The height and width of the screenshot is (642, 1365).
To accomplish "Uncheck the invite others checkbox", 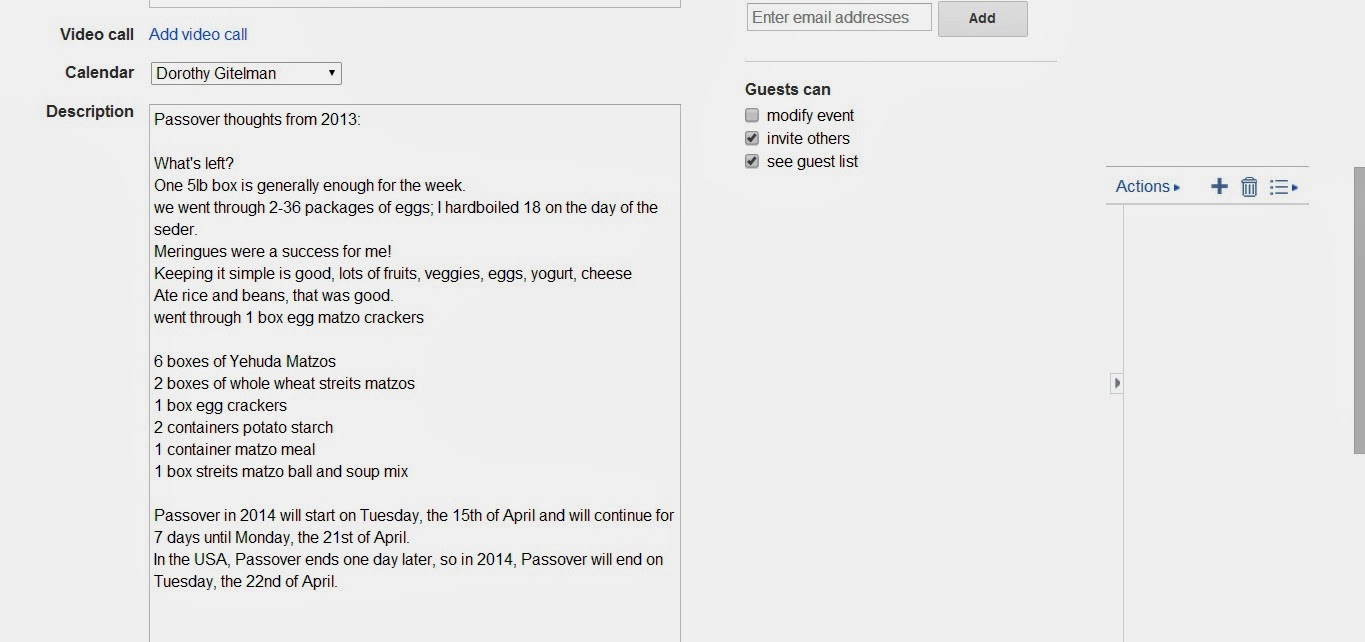I will coord(752,138).
